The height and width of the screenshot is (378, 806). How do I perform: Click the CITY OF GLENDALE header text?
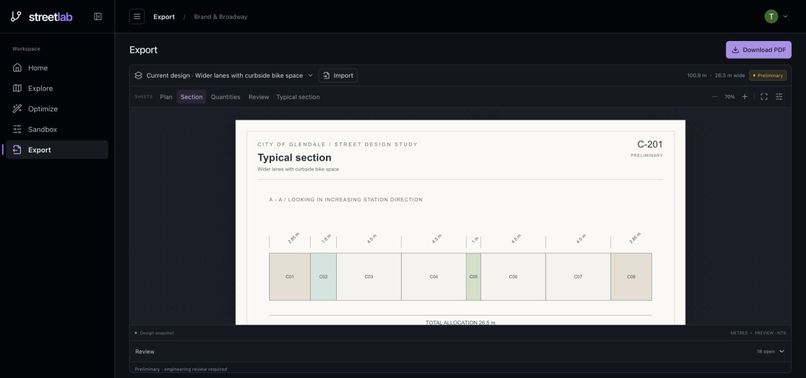tap(338, 145)
